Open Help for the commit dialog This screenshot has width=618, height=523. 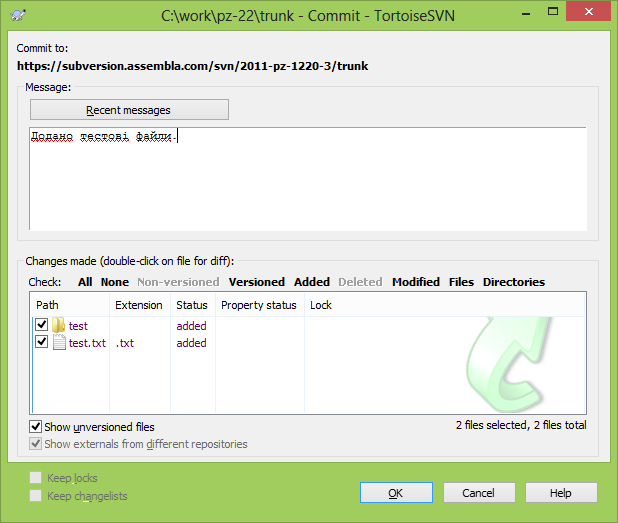(561, 493)
